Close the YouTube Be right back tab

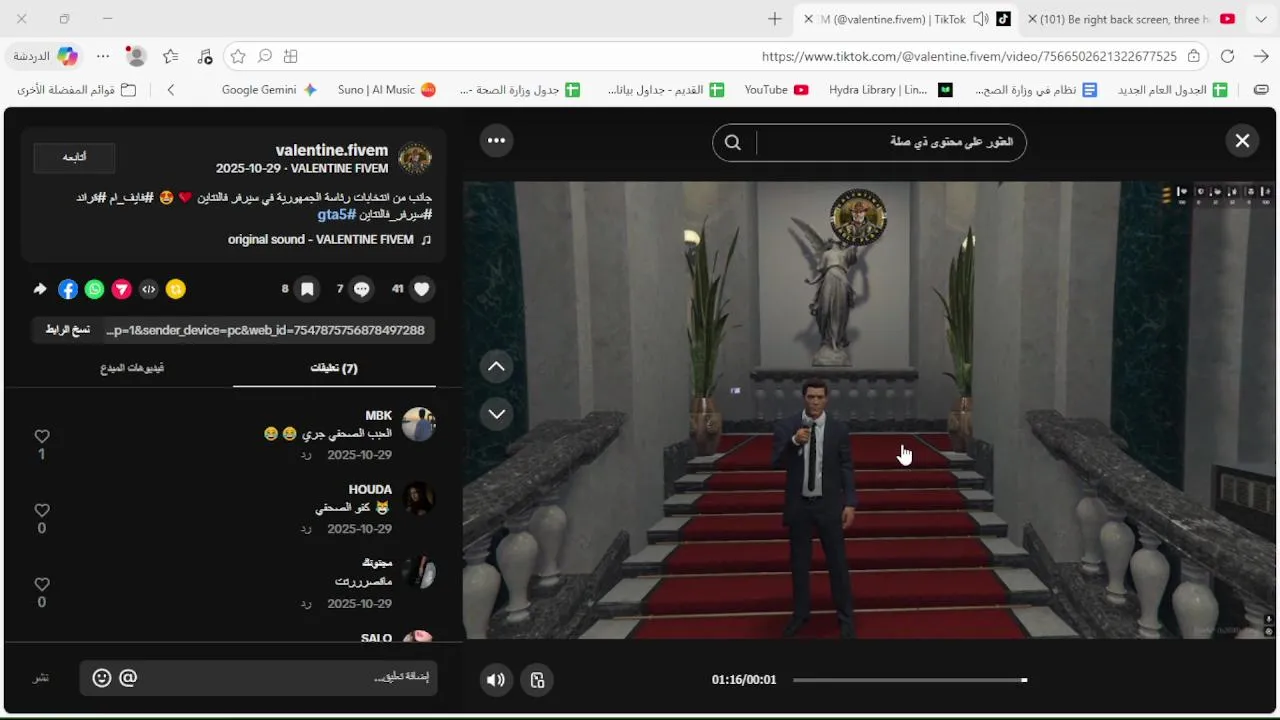pyautogui.click(x=1033, y=19)
